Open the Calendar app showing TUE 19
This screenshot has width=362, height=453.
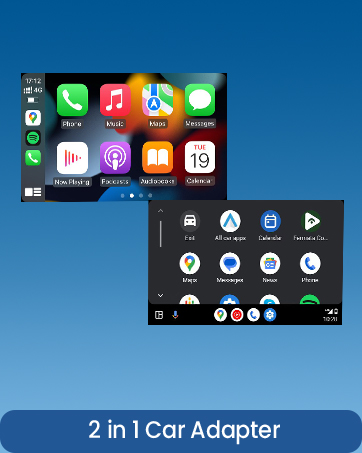200,157
